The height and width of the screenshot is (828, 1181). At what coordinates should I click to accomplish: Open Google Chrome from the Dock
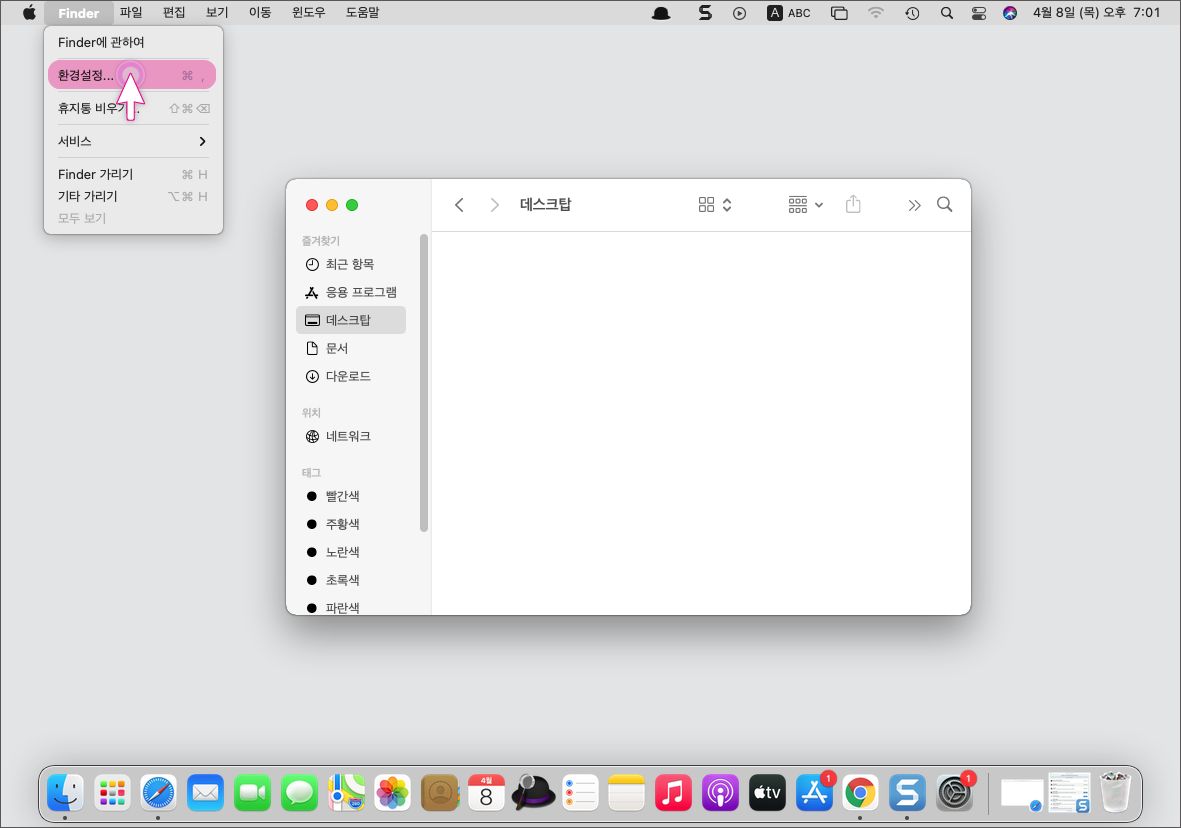860,792
